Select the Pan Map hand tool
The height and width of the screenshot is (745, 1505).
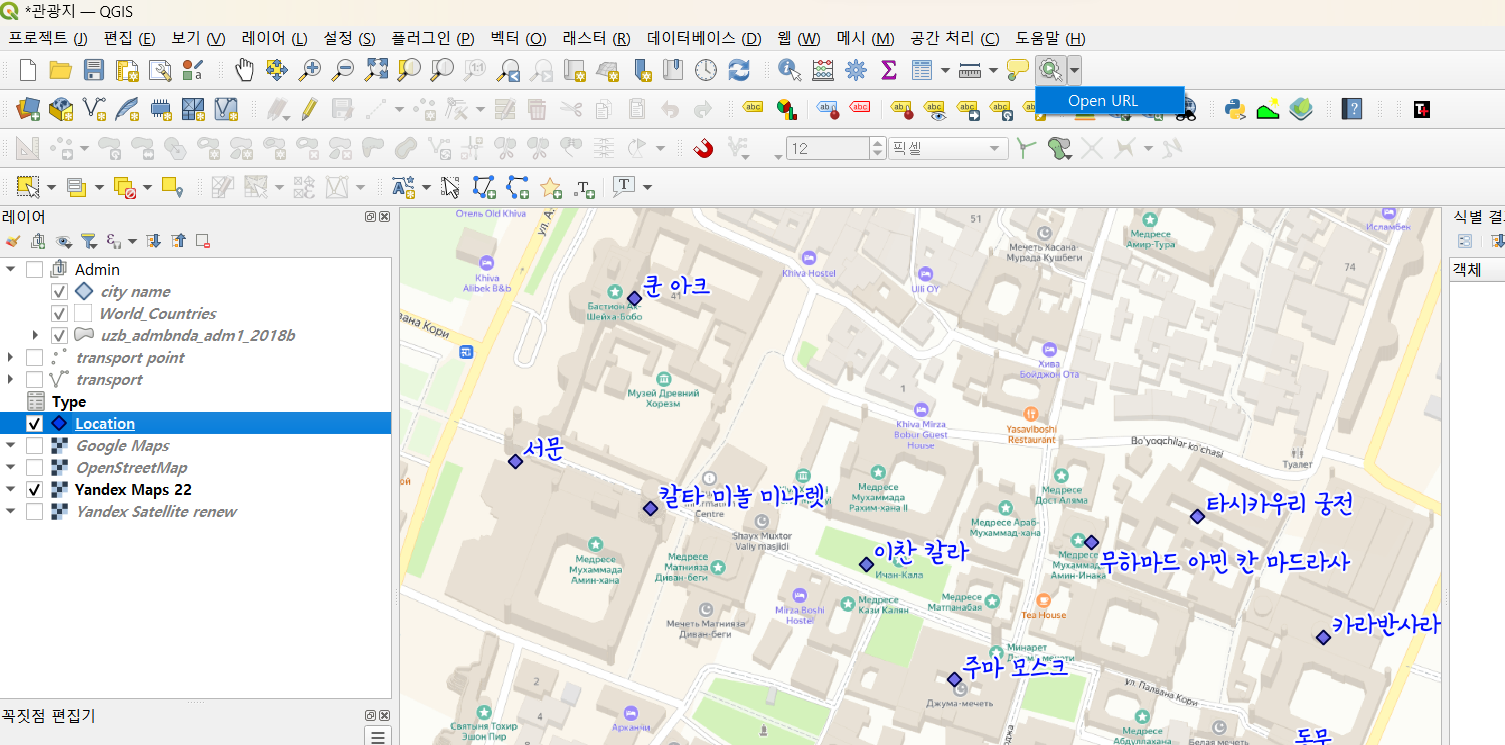pos(244,70)
